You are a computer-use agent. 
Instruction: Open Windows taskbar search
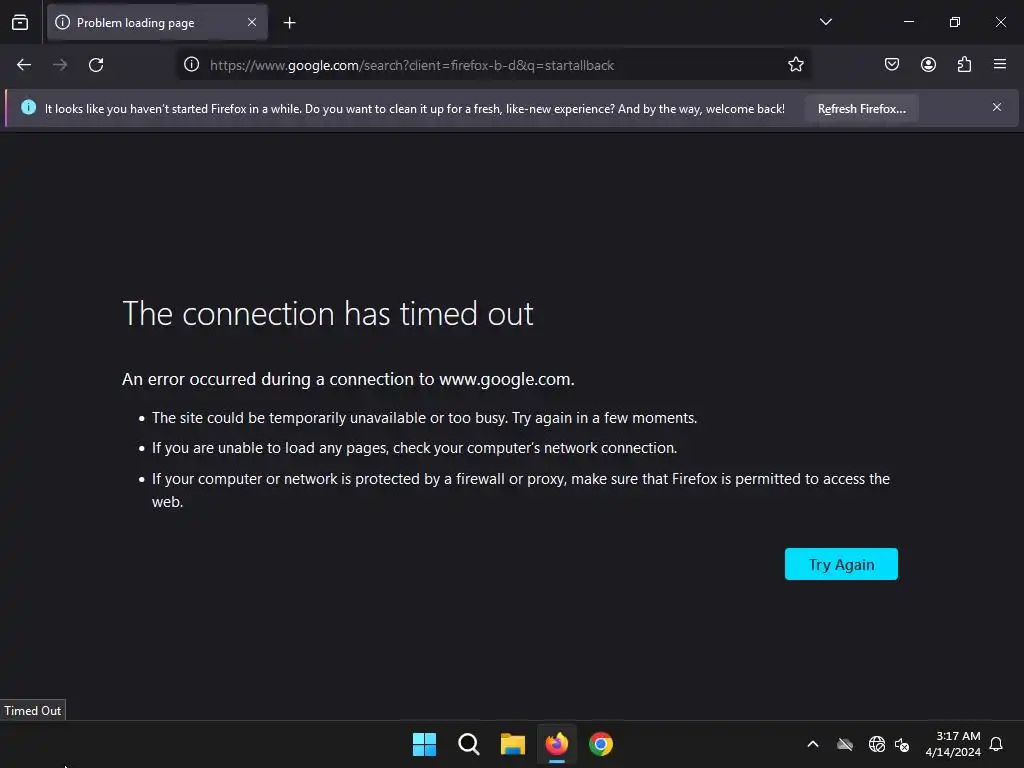click(x=468, y=744)
